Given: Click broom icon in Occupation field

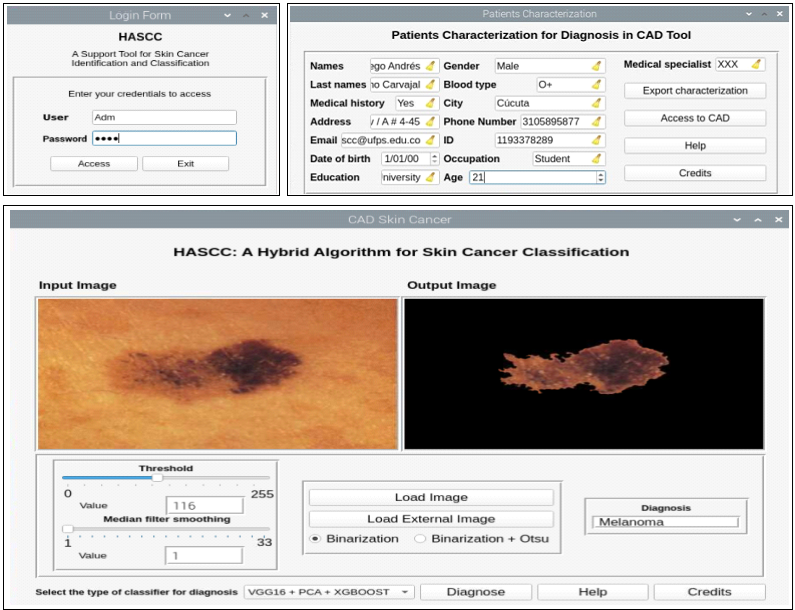Looking at the screenshot, I should pos(597,159).
